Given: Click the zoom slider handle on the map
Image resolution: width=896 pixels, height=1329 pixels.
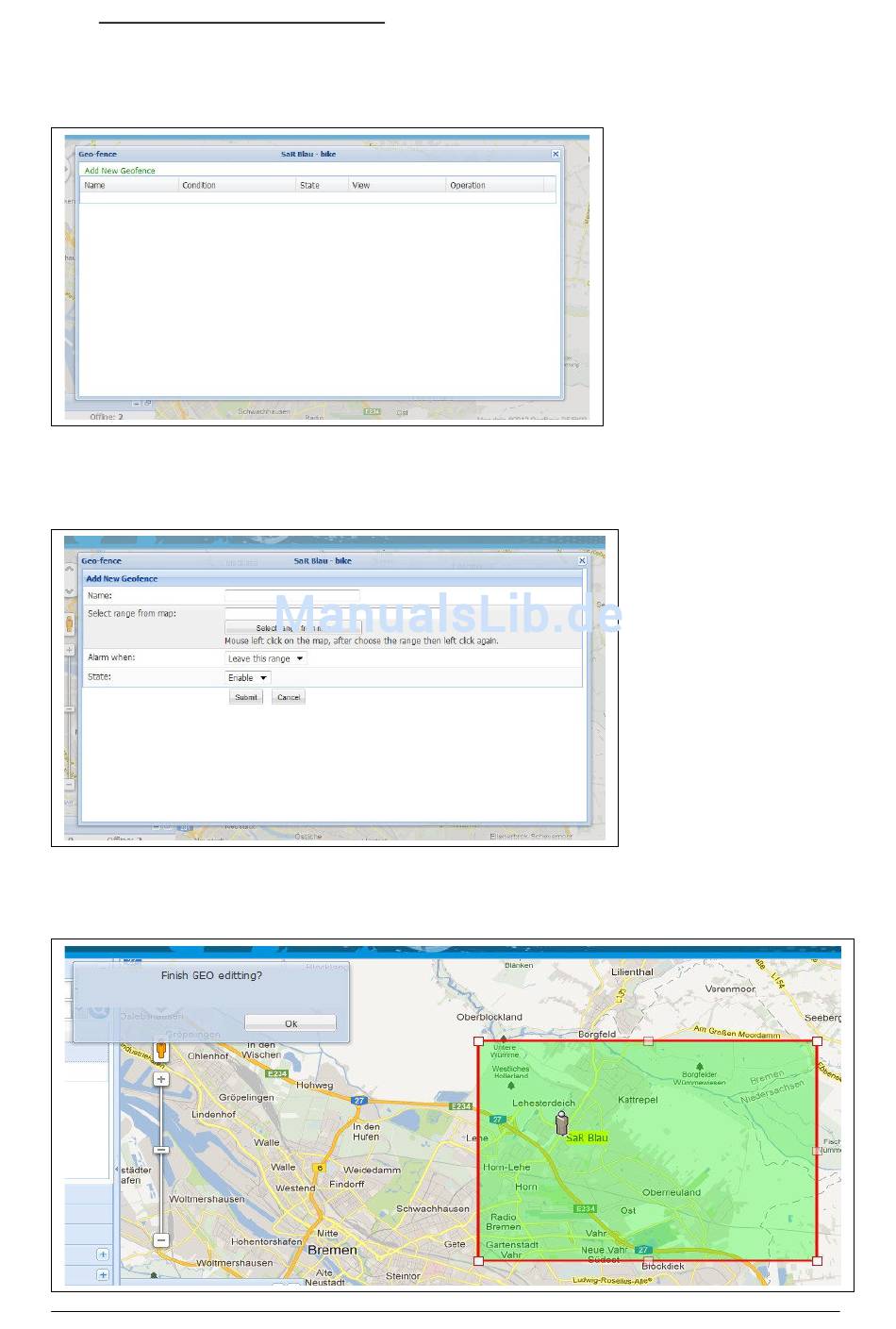Looking at the screenshot, I should [x=161, y=1150].
